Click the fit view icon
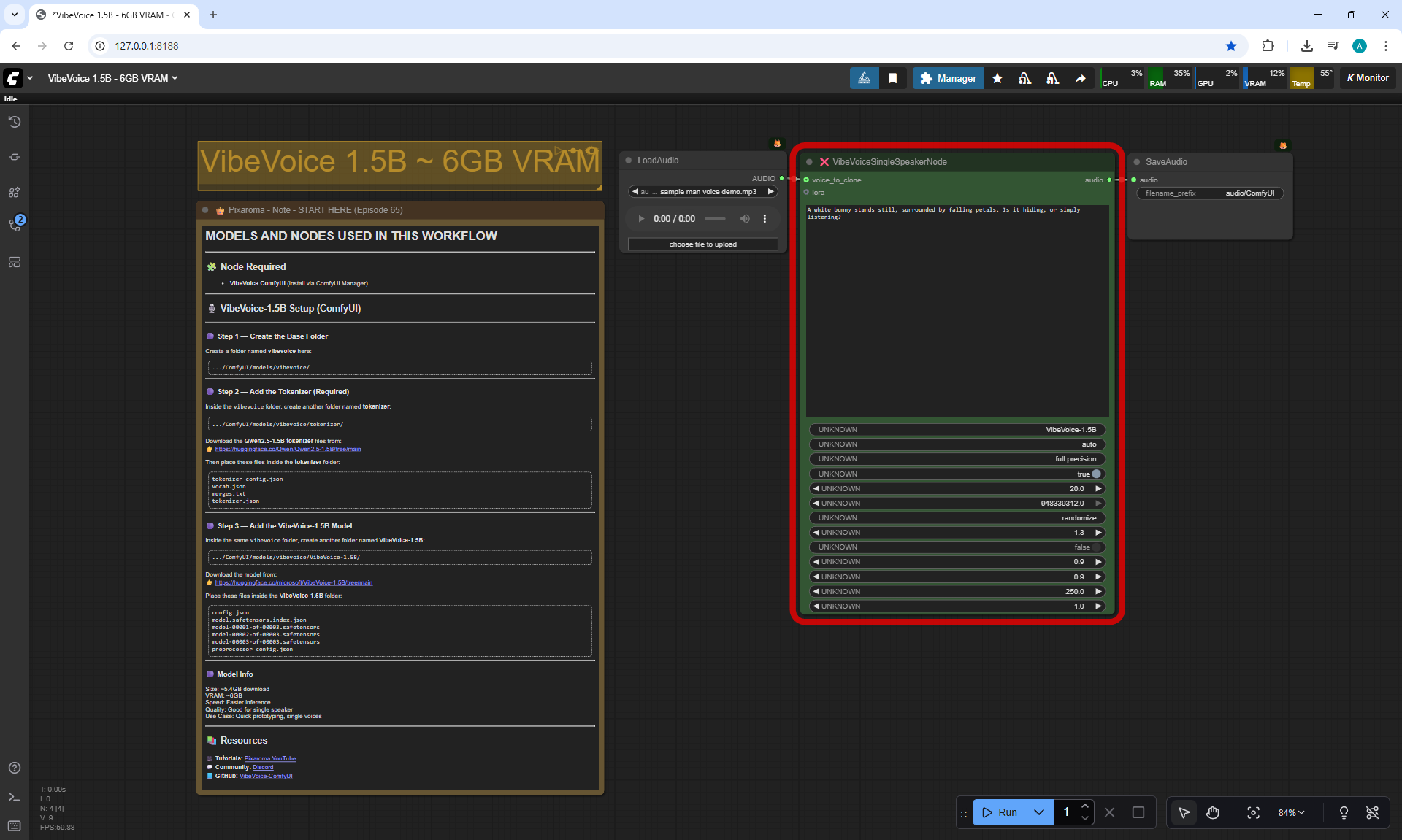 (1253, 812)
